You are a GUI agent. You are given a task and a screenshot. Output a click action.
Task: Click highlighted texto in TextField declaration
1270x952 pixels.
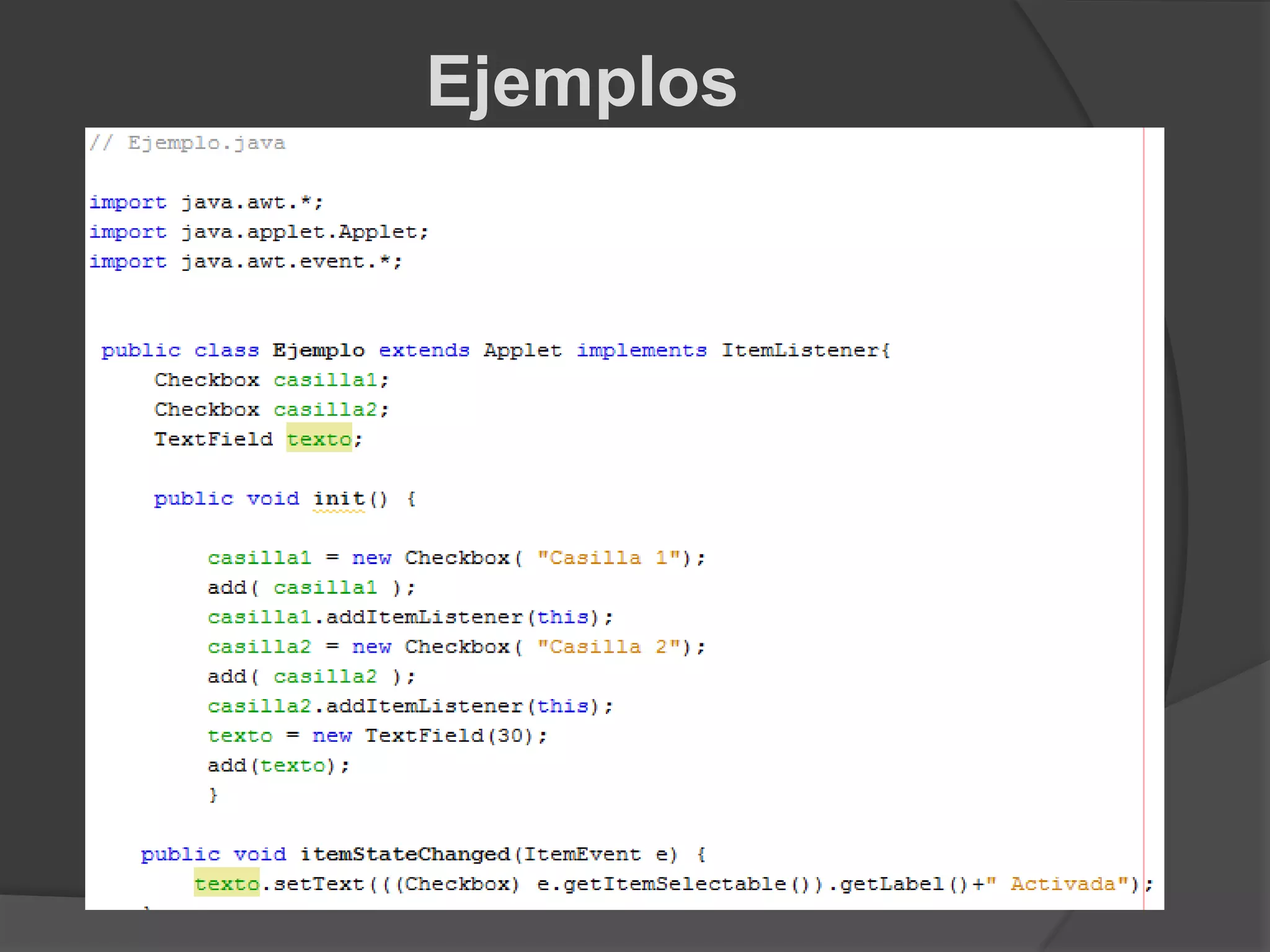pos(319,439)
